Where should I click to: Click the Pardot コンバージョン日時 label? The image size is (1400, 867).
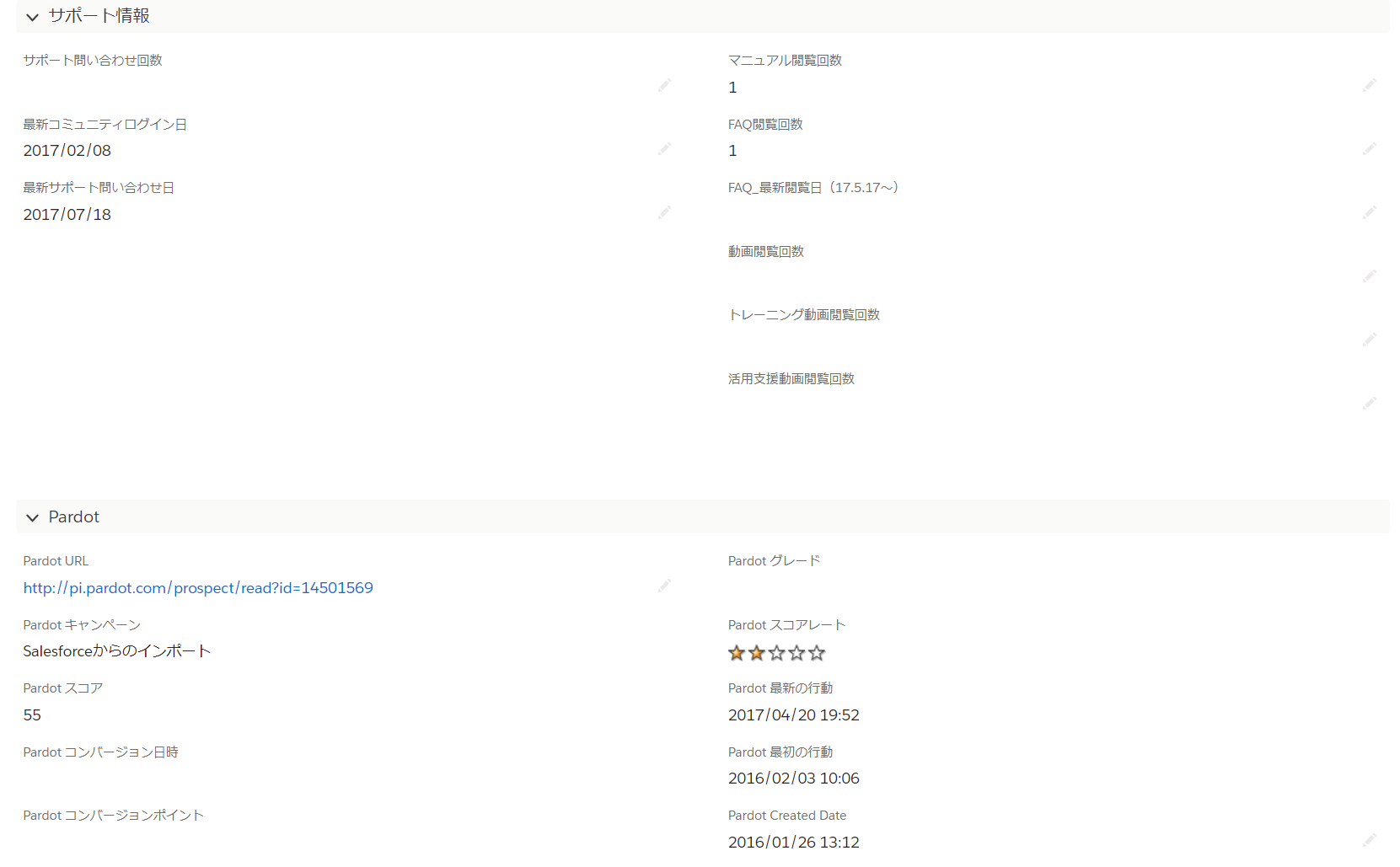pyautogui.click(x=100, y=752)
